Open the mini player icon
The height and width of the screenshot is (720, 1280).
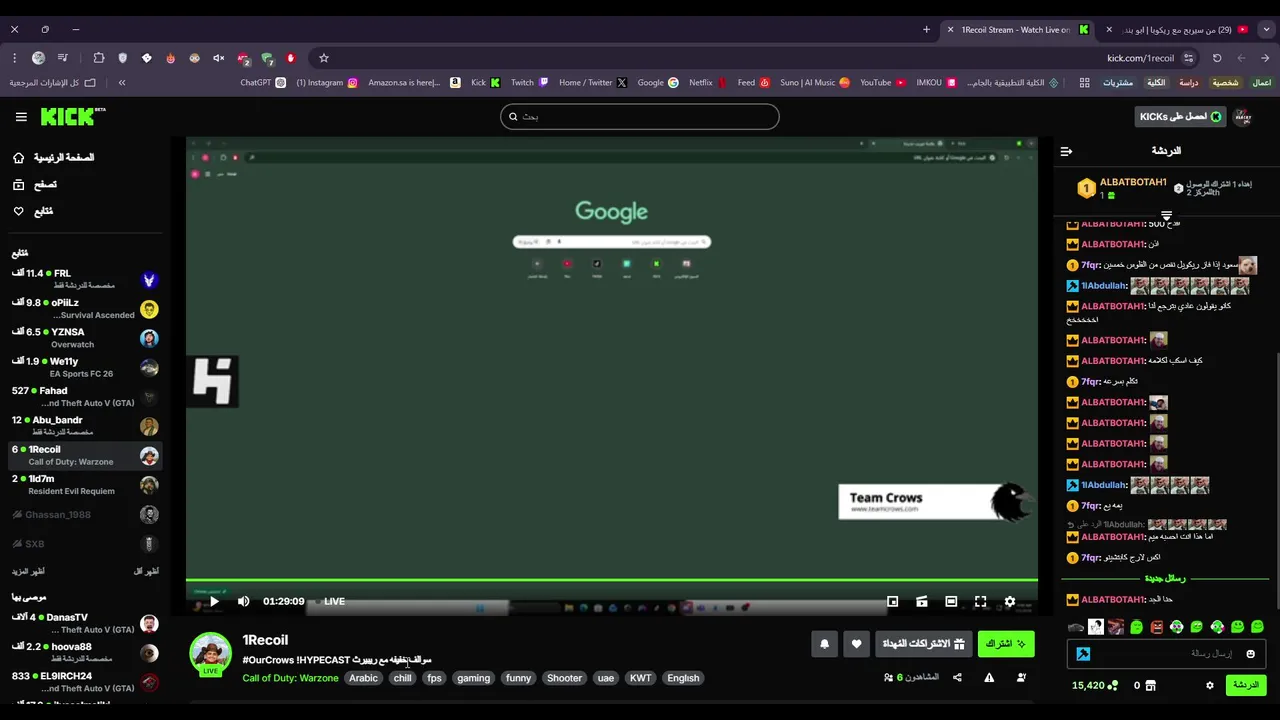tap(892, 601)
